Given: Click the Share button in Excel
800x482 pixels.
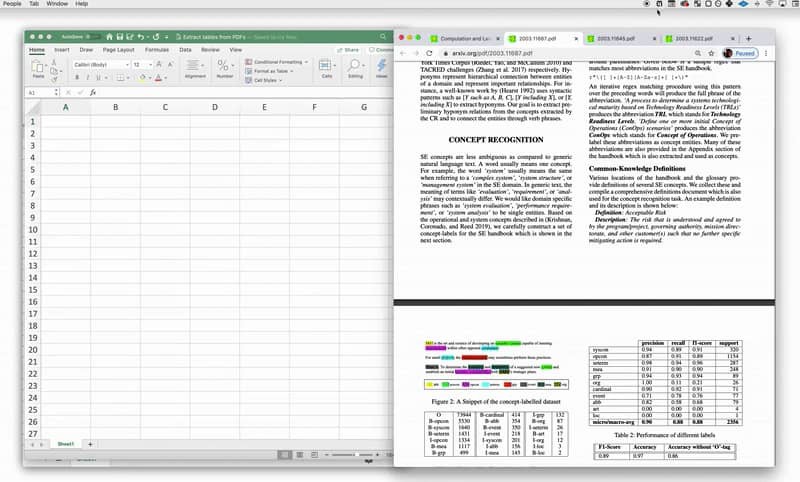Looking at the screenshot, I should pos(348,49).
